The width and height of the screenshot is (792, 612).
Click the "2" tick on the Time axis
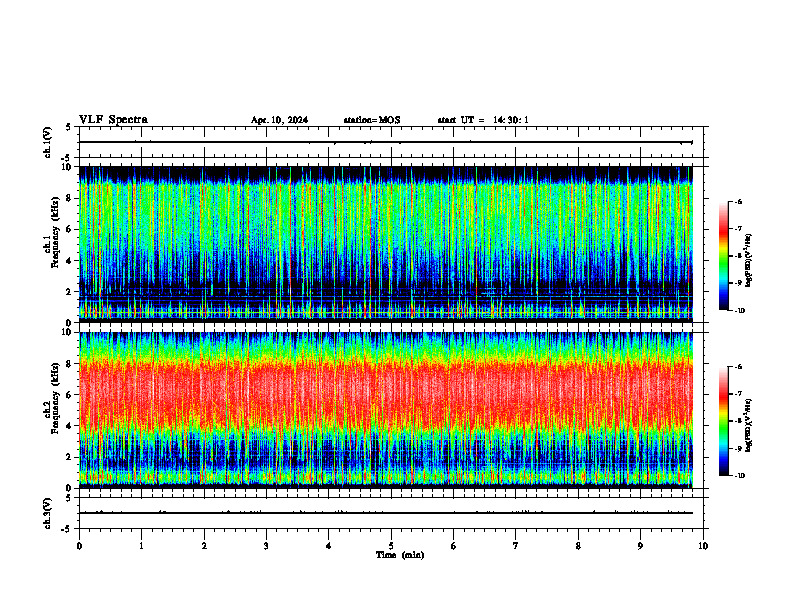click(x=204, y=546)
